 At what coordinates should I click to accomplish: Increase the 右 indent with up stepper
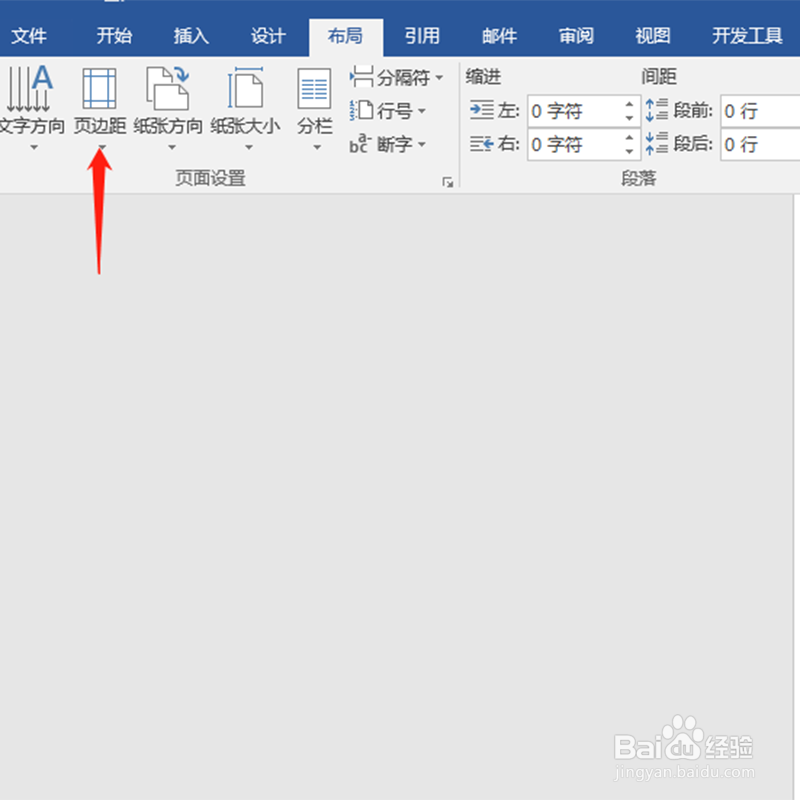(629, 137)
